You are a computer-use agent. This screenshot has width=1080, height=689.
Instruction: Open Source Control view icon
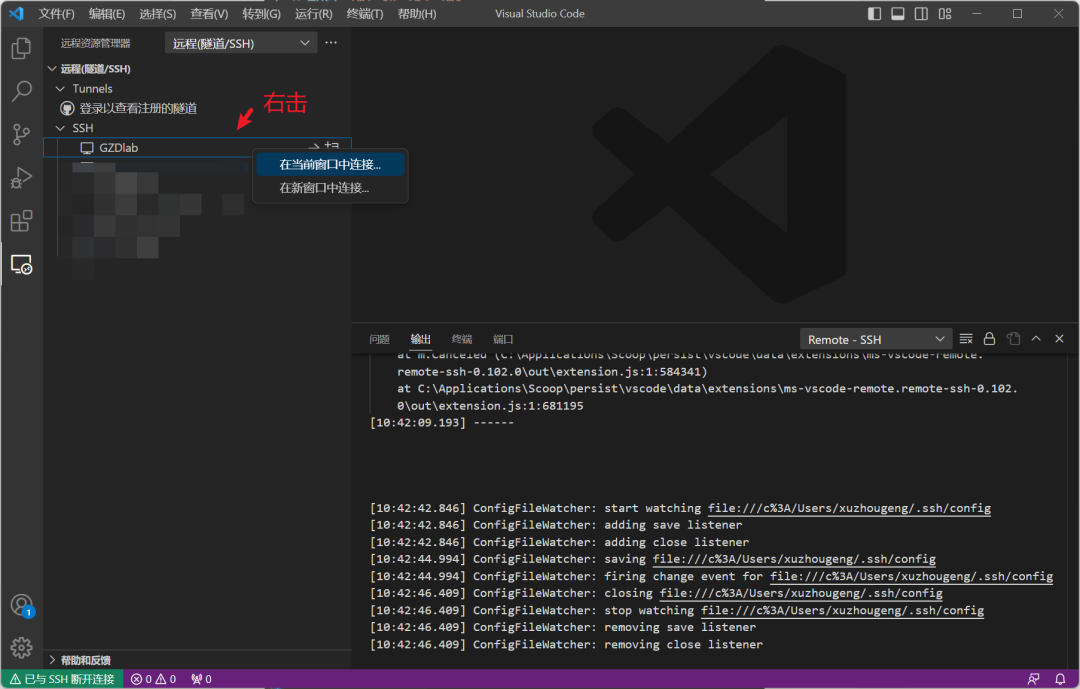click(21, 134)
